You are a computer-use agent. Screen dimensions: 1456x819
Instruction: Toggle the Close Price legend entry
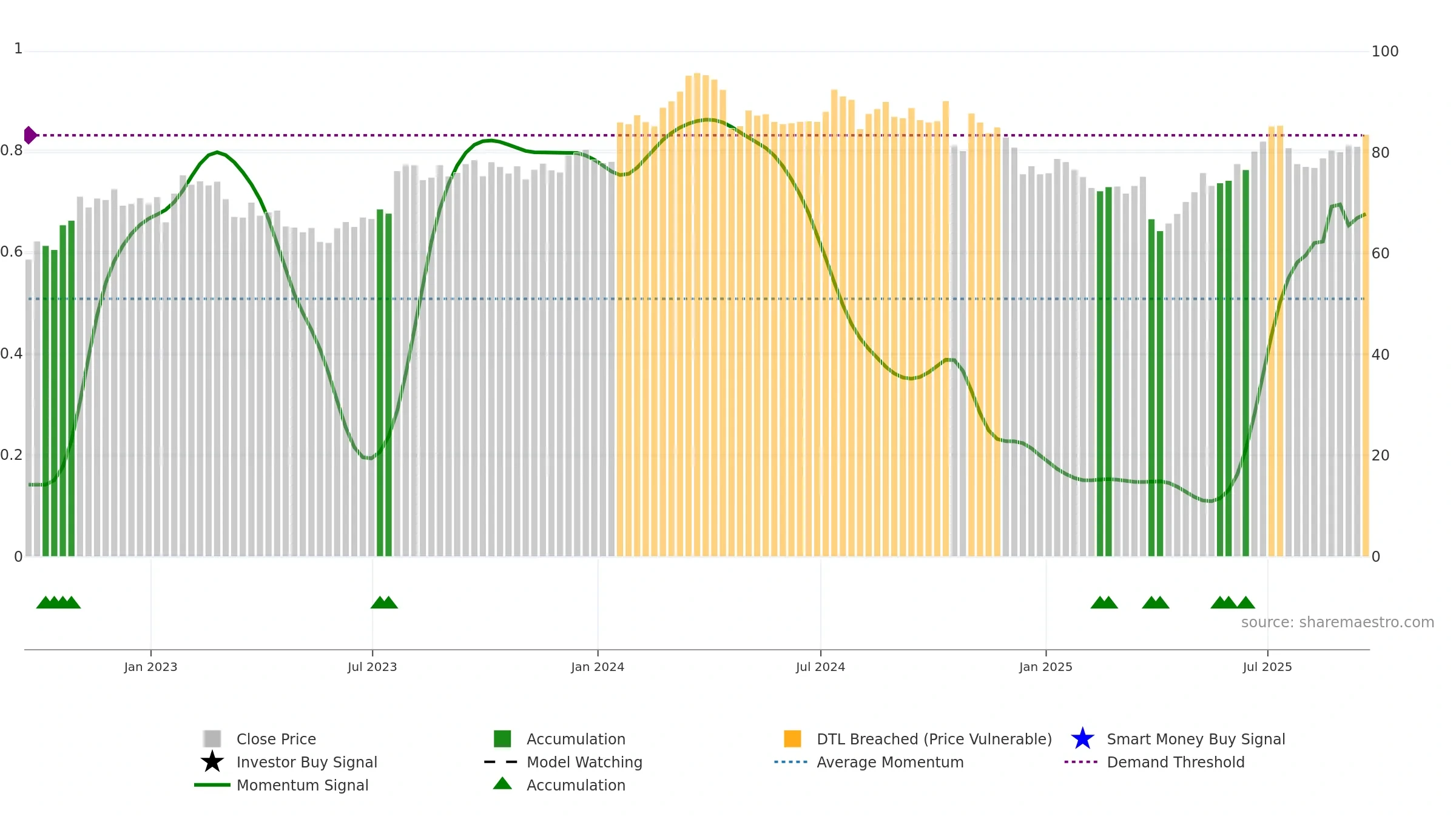coord(276,739)
